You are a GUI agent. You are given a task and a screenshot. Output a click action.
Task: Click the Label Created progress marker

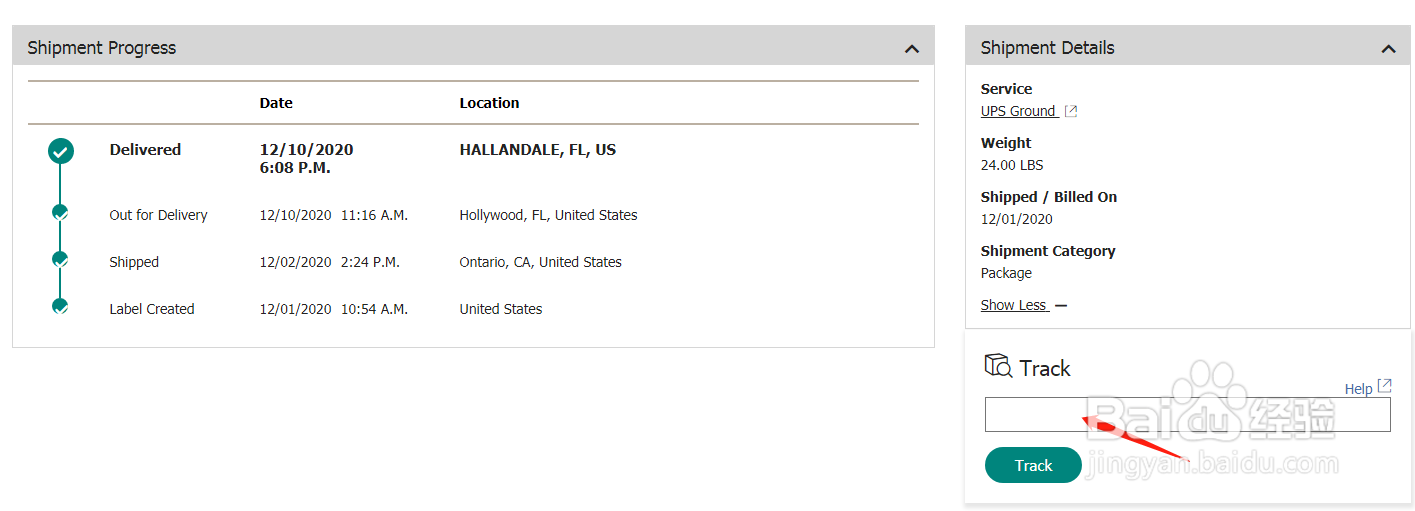tap(60, 306)
